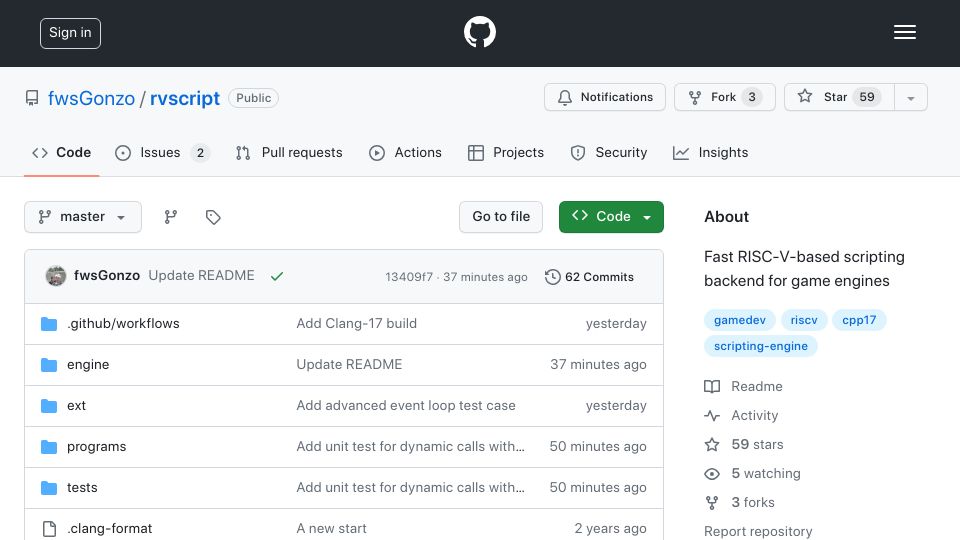Open the Readme link in About
The width and height of the screenshot is (960, 540).
pyautogui.click(x=743, y=386)
